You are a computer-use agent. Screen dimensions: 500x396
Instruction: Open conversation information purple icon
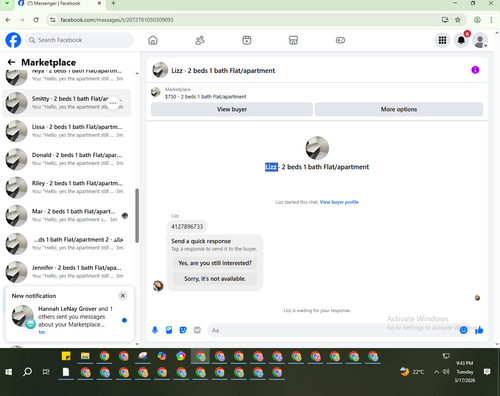(x=475, y=70)
